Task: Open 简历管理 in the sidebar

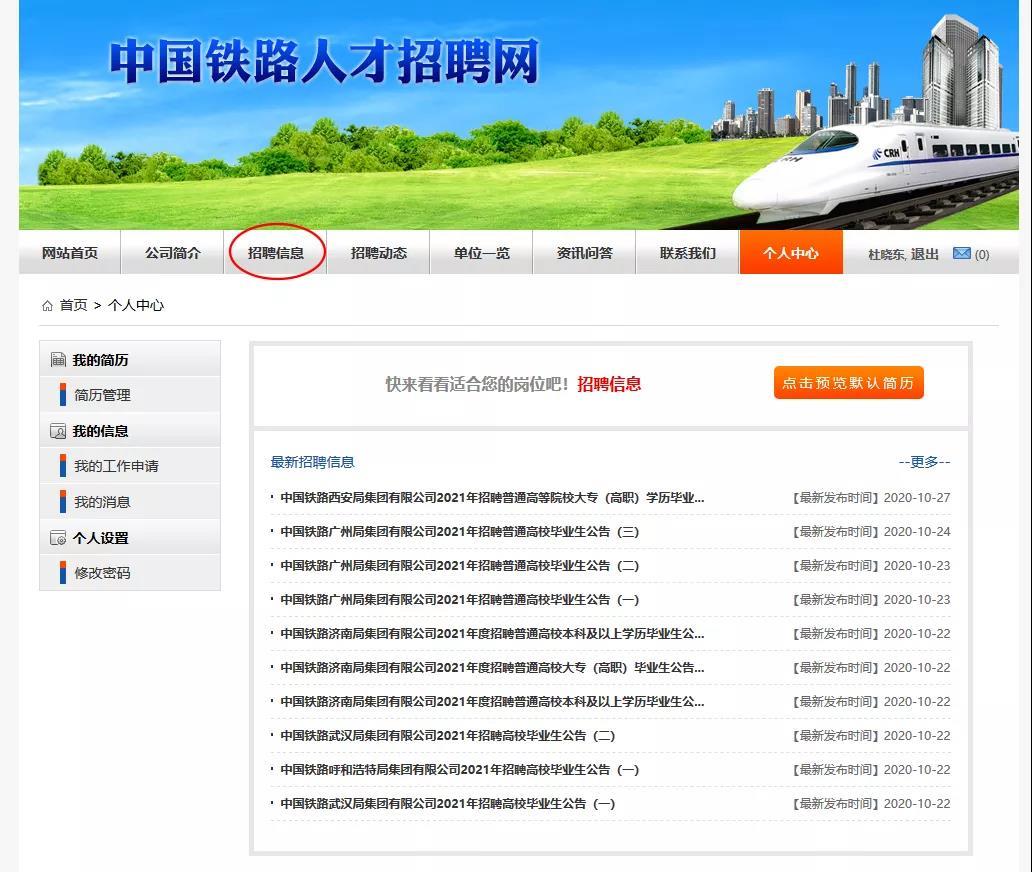Action: 102,395
